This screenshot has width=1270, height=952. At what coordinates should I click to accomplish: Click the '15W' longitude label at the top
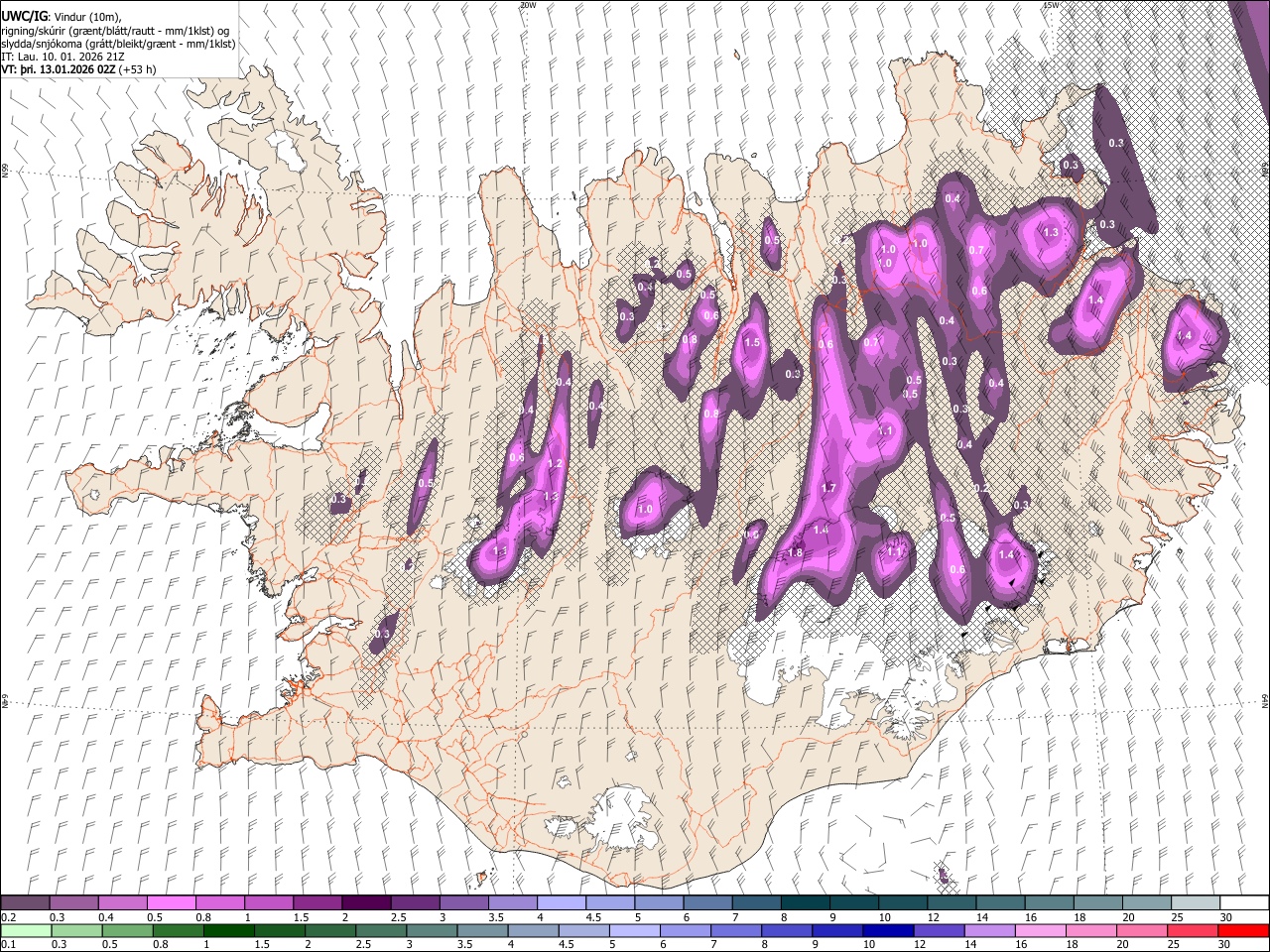(x=1050, y=5)
